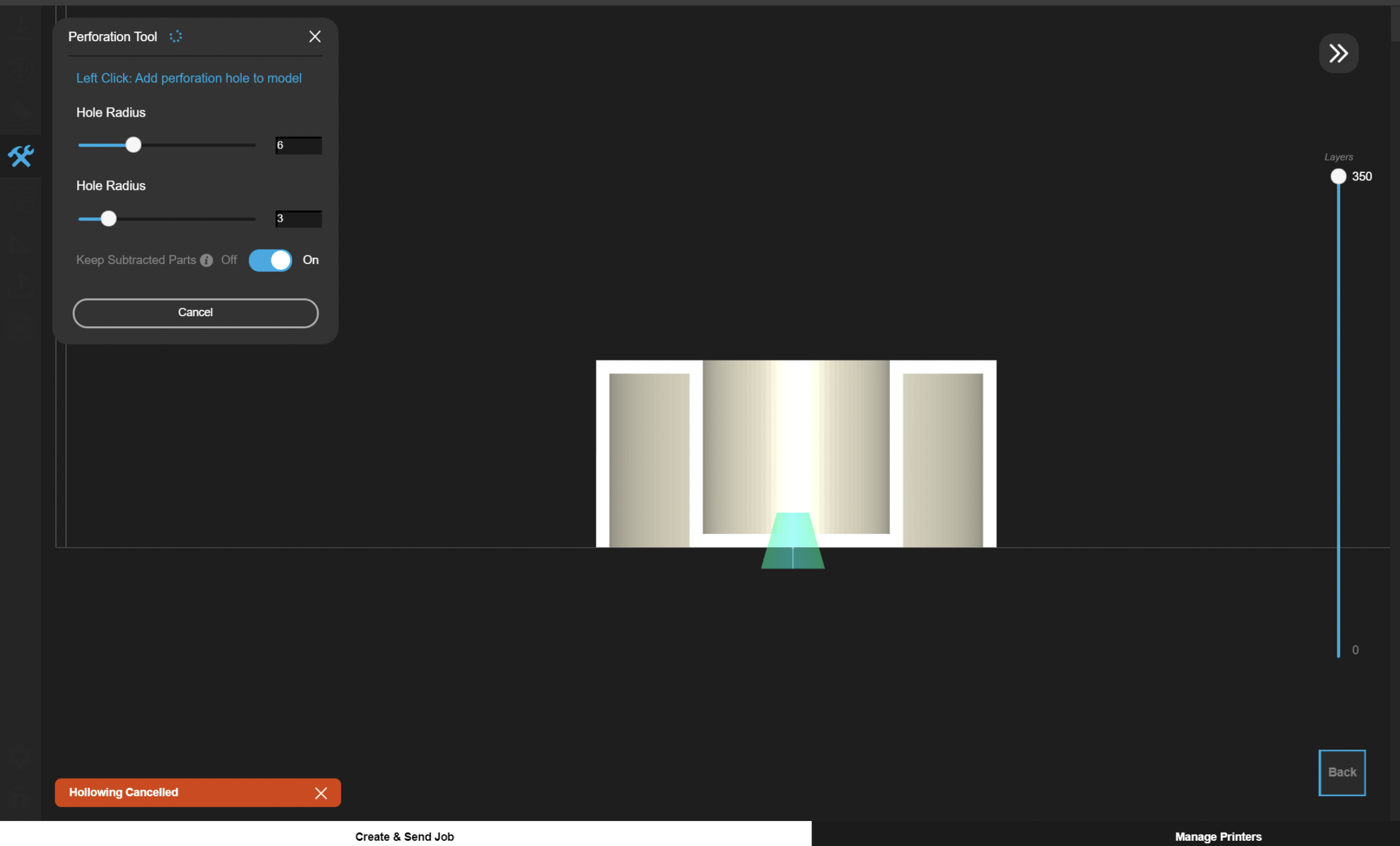The height and width of the screenshot is (846, 1400).
Task: Click the Layers slider handle at 350
Action: tap(1338, 176)
